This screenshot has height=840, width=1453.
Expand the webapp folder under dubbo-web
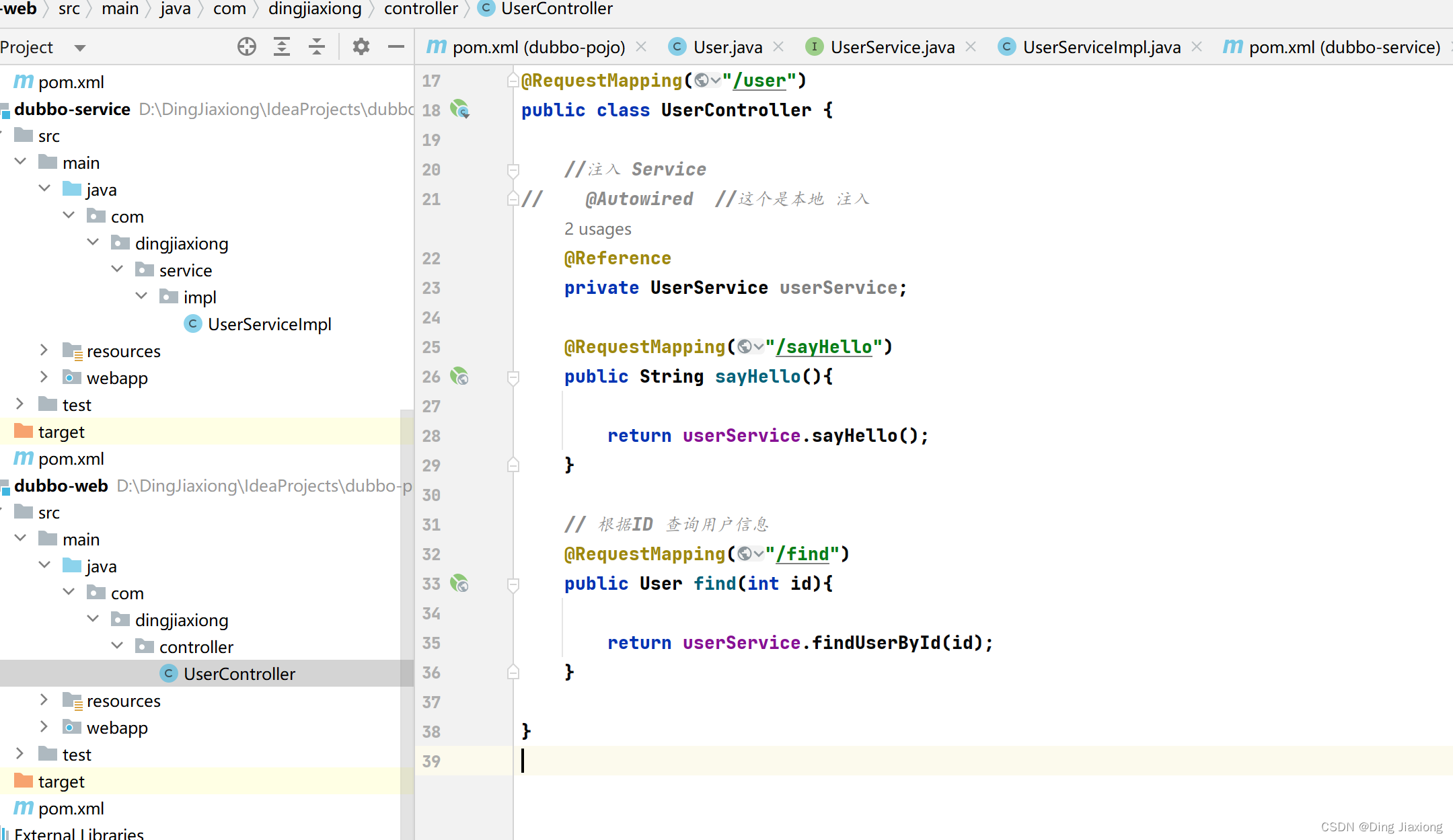(x=44, y=727)
